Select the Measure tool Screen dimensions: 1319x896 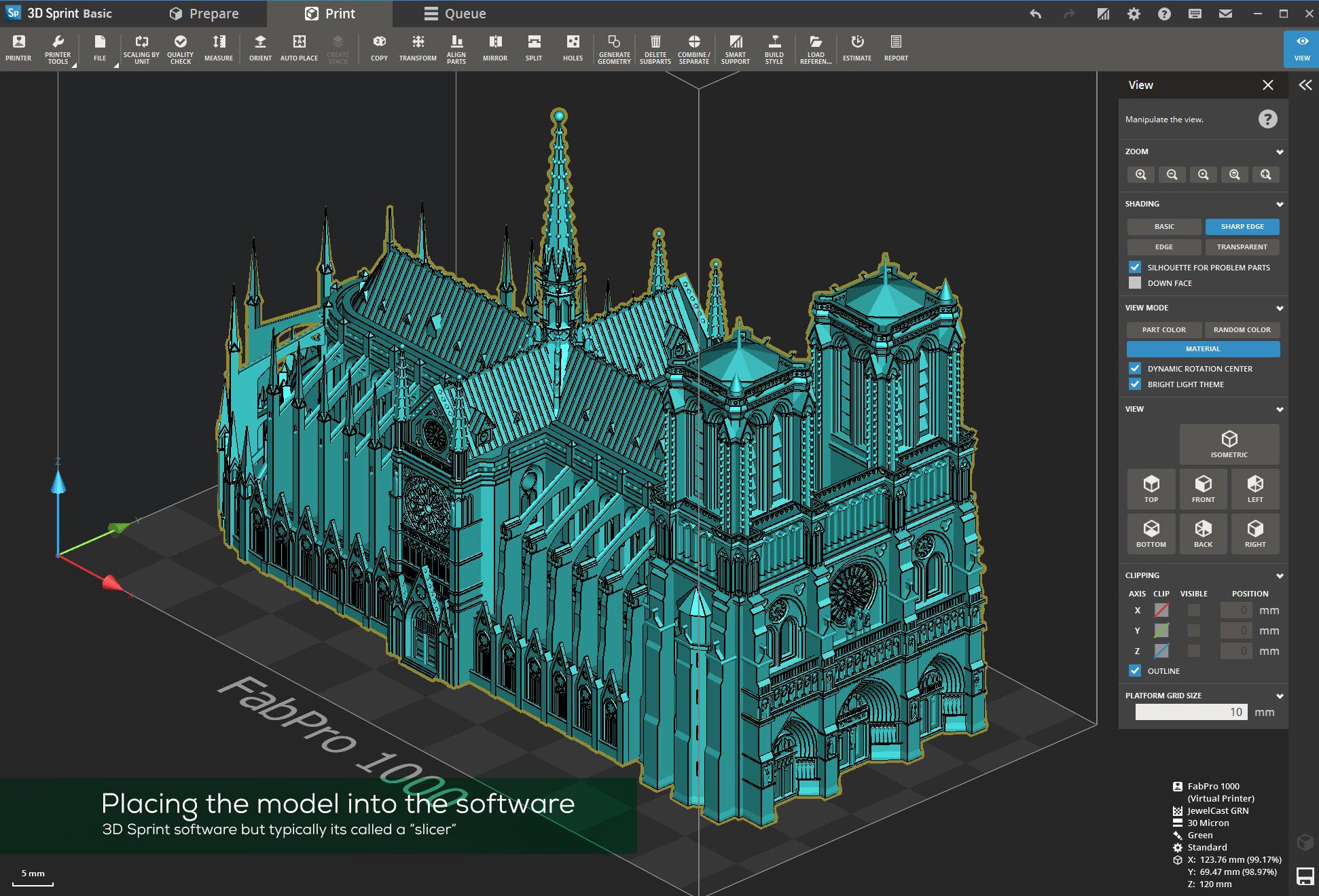tap(219, 48)
